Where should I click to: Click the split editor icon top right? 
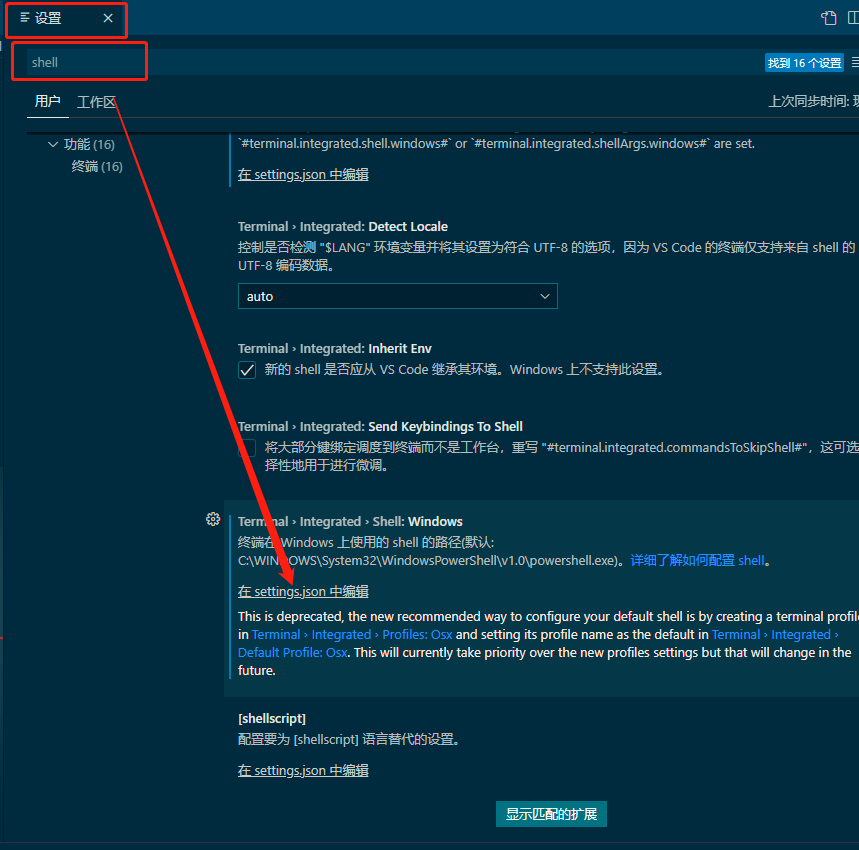pos(853,18)
